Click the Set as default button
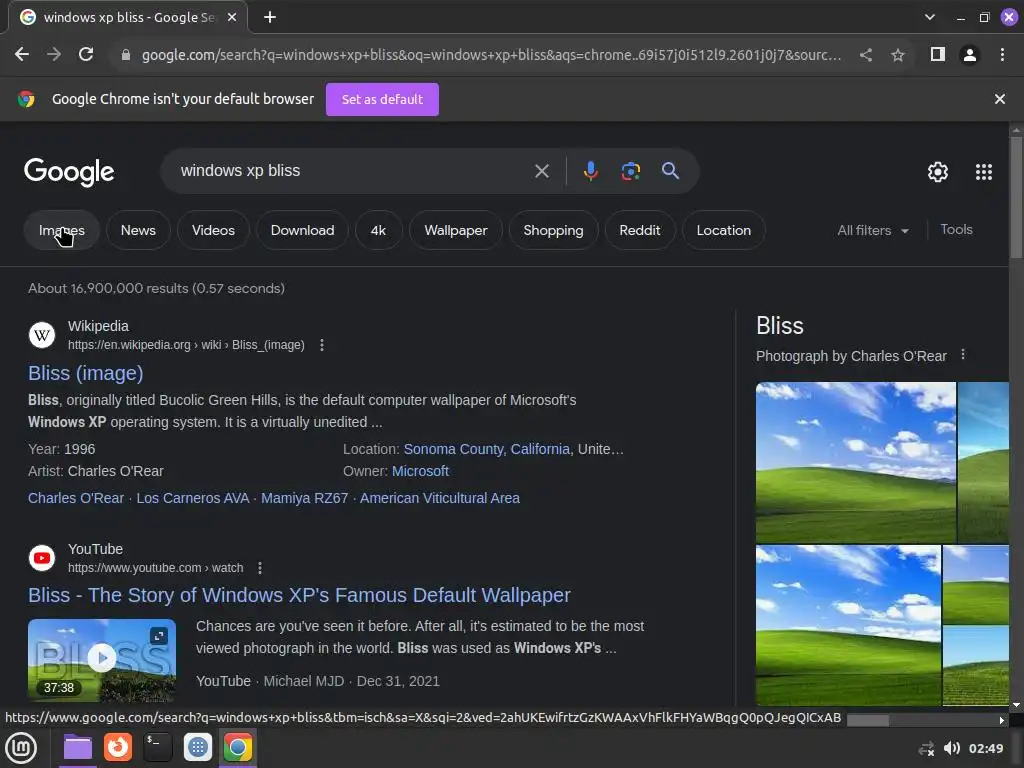This screenshot has height=768, width=1024. point(383,99)
